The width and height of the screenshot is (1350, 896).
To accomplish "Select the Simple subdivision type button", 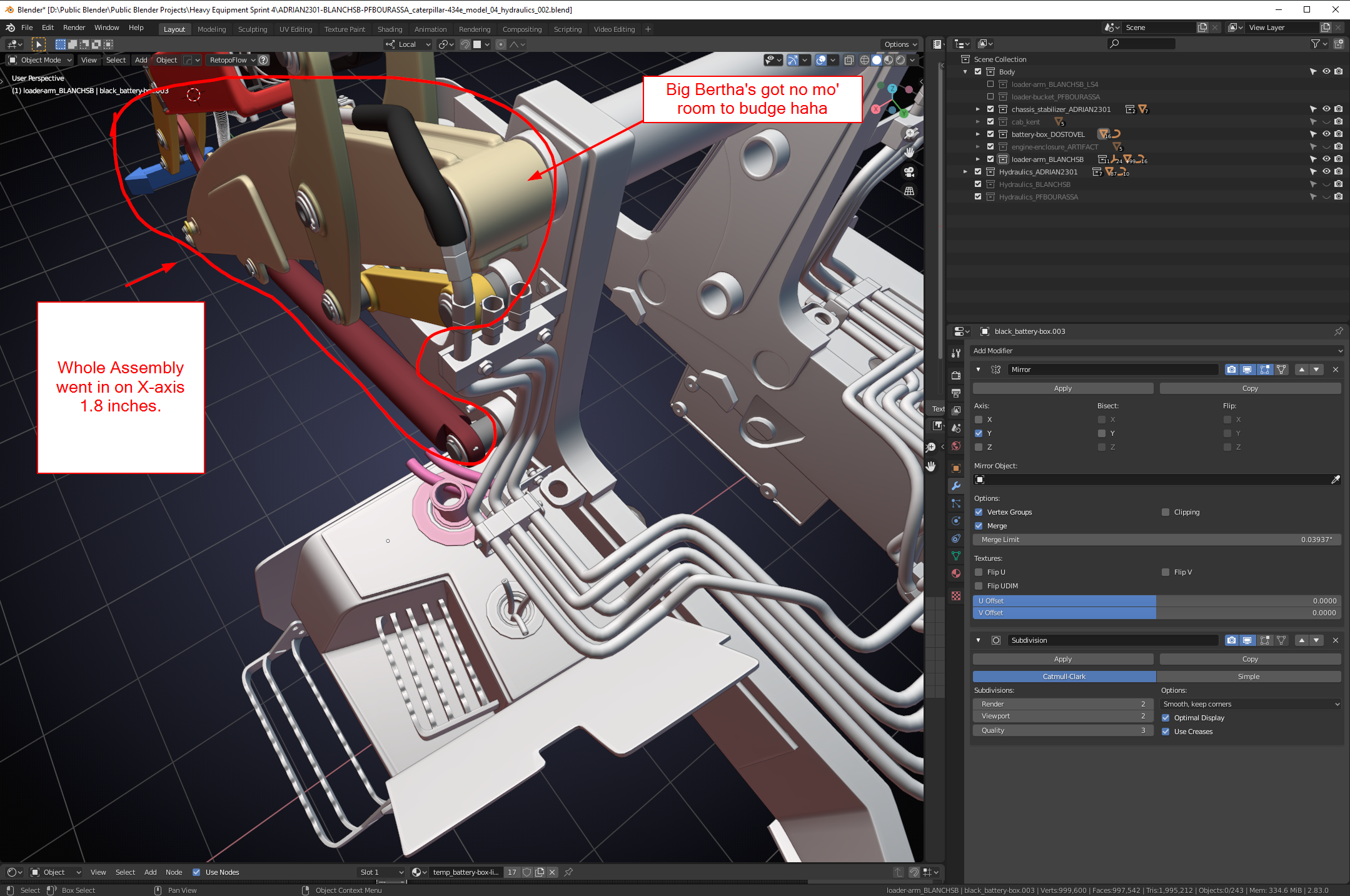I will click(x=1248, y=677).
